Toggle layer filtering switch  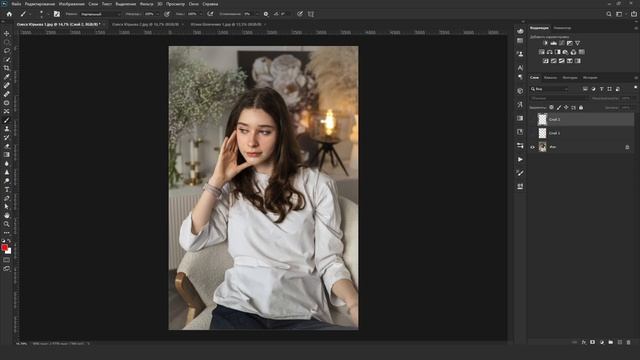[635, 88]
